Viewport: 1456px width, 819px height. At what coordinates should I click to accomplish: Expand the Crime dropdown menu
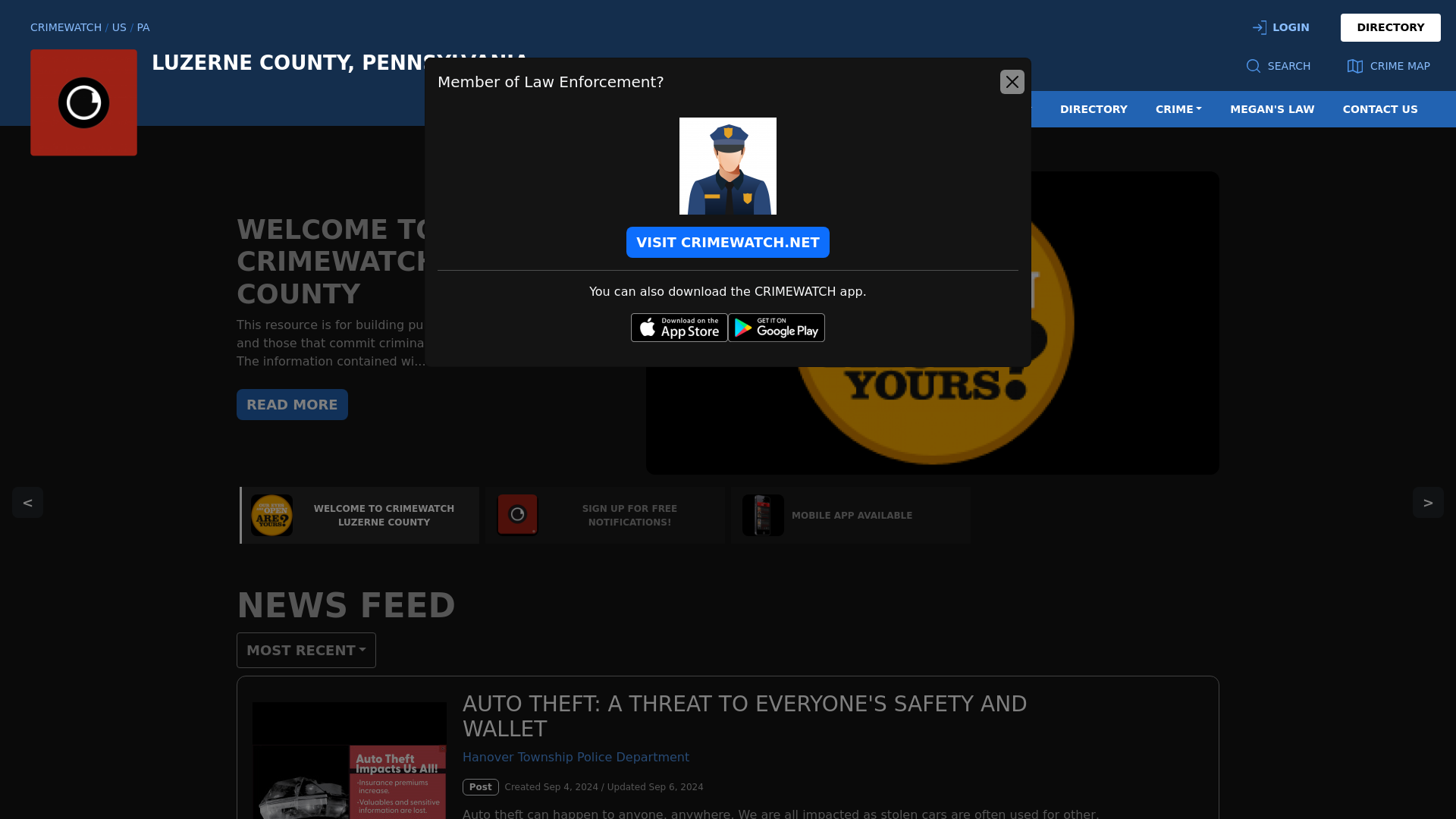pos(1178,109)
